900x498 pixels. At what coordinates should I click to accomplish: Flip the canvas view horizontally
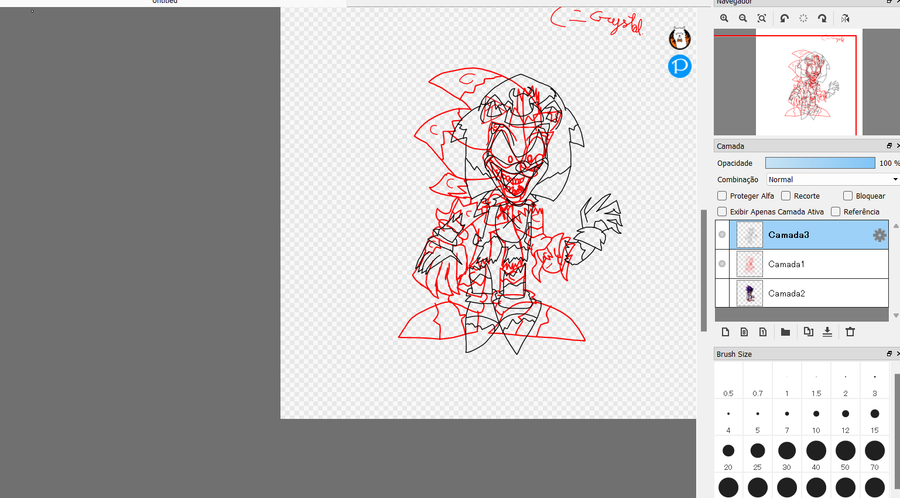[x=845, y=18]
